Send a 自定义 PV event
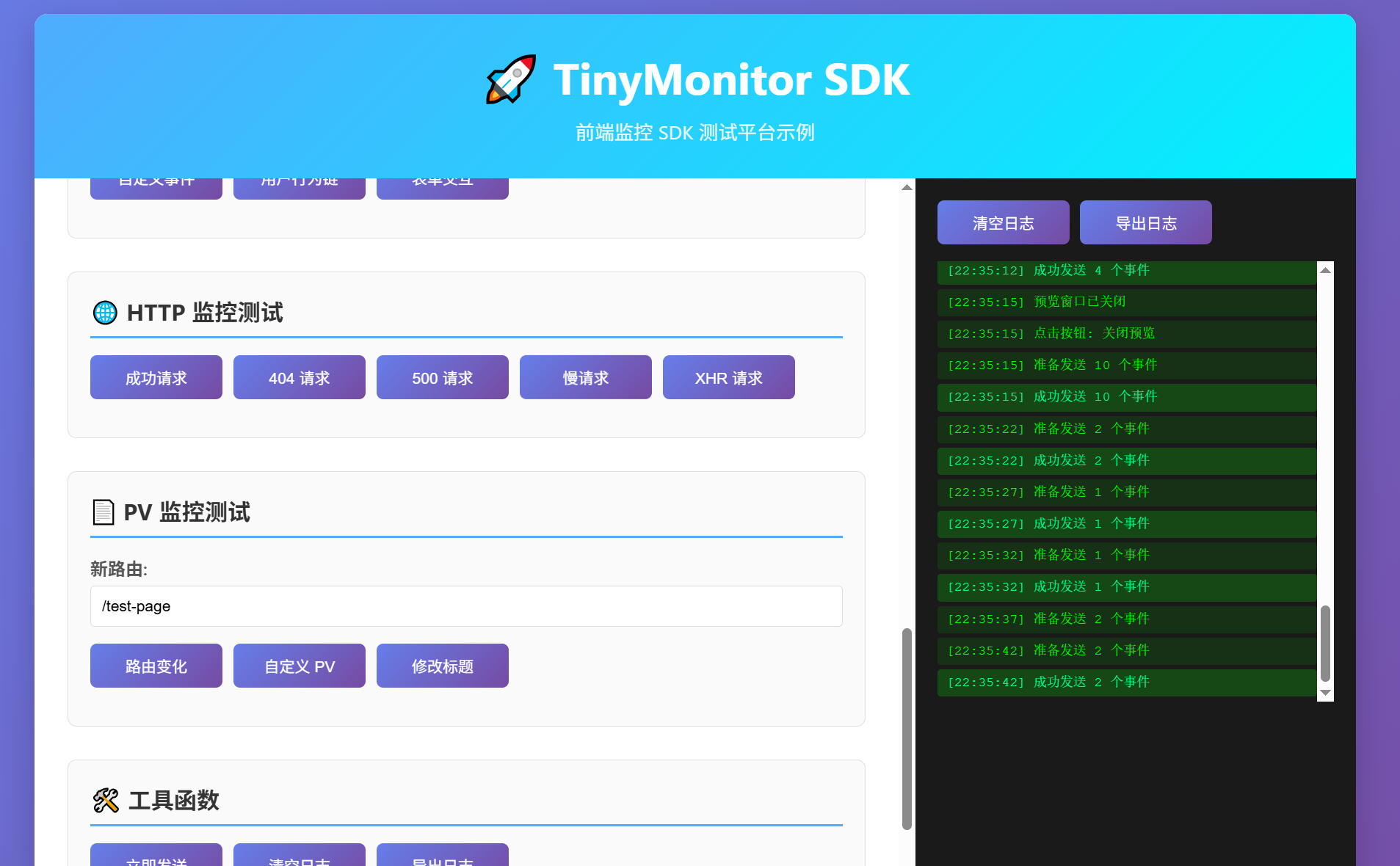The width and height of the screenshot is (1400, 866). click(300, 666)
